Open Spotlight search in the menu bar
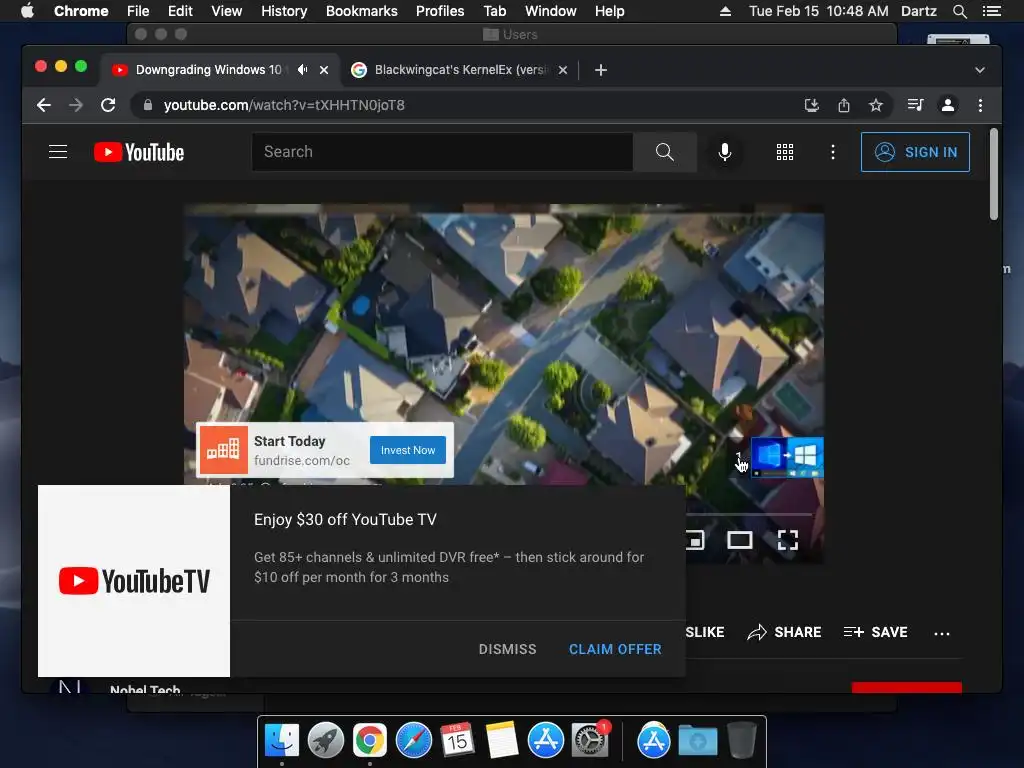This screenshot has height=768, width=1024. pyautogui.click(x=960, y=11)
